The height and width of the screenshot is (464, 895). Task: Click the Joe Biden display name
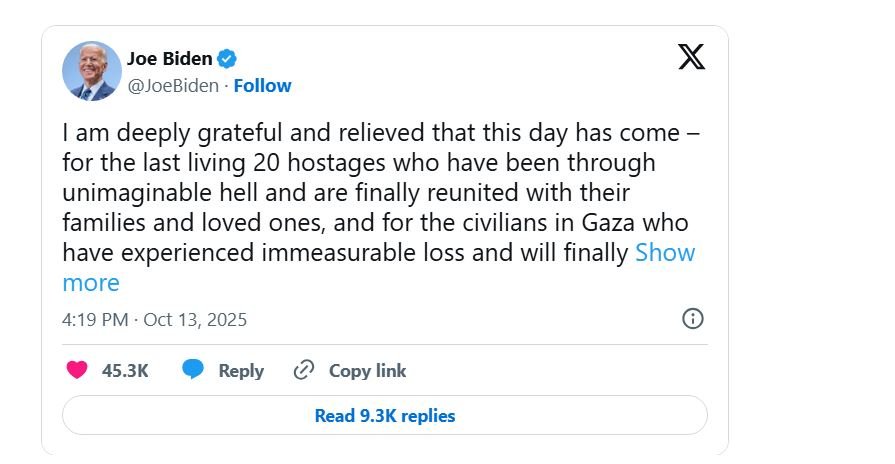pyautogui.click(x=170, y=58)
